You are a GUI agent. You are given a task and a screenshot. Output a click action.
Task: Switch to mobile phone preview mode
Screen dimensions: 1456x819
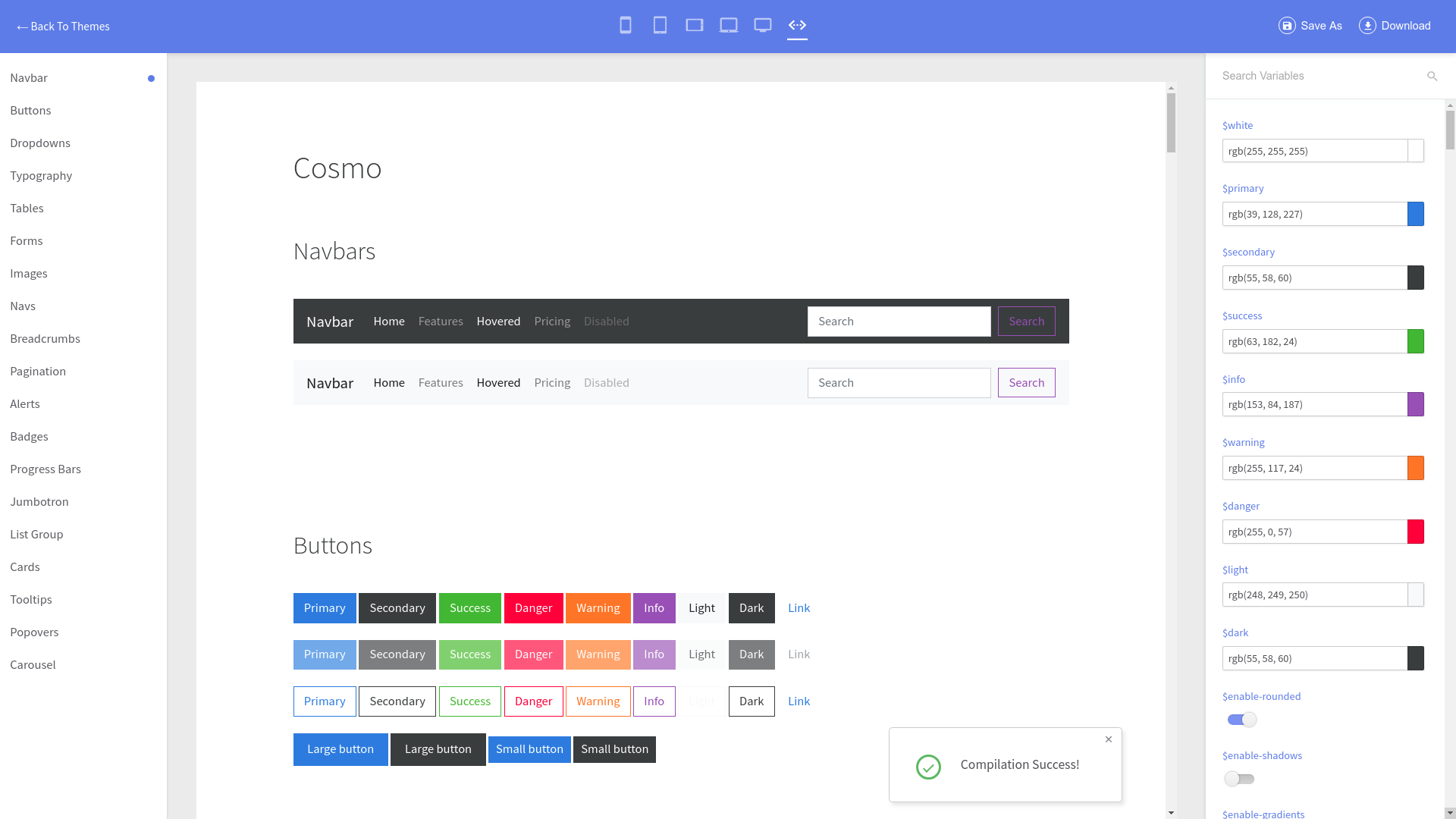(626, 25)
